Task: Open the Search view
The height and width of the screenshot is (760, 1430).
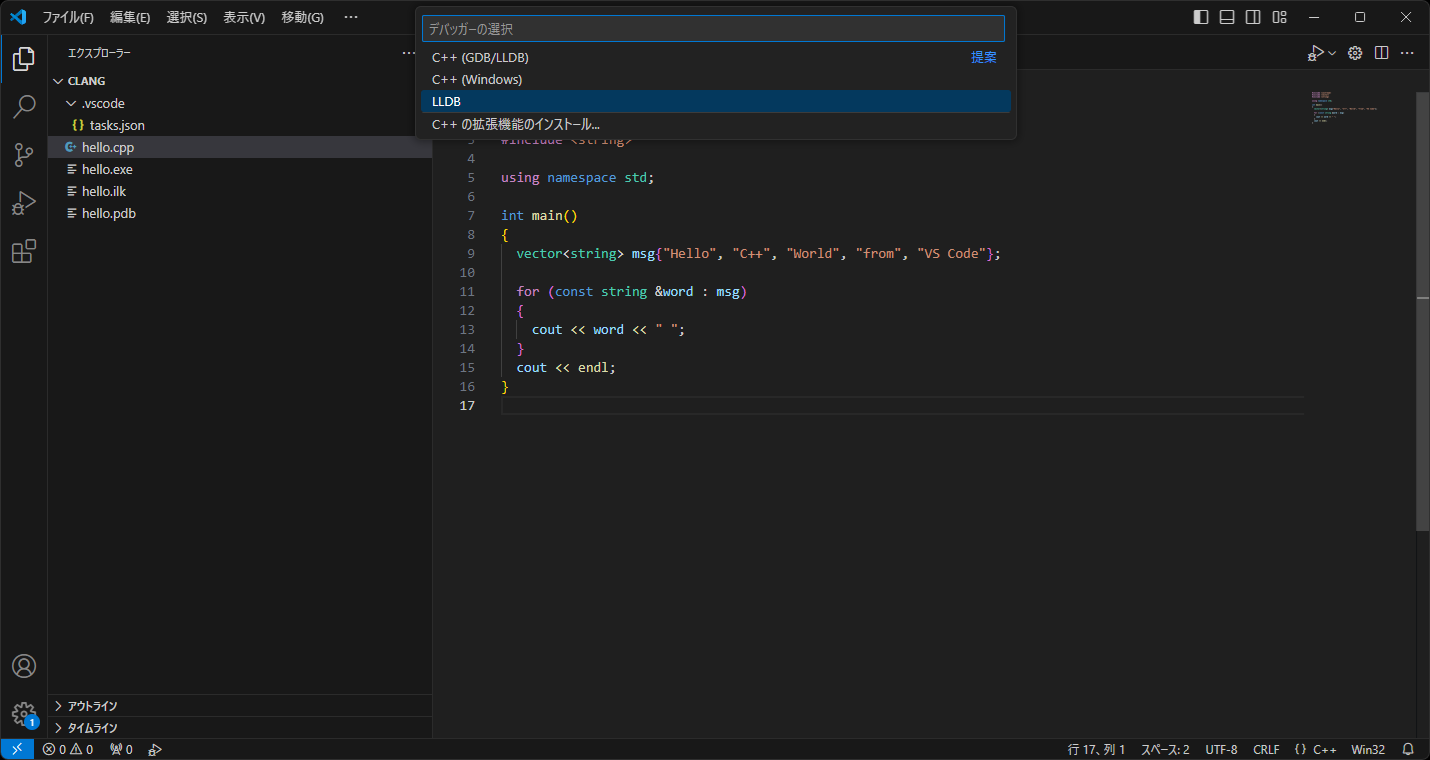Action: coord(22,107)
